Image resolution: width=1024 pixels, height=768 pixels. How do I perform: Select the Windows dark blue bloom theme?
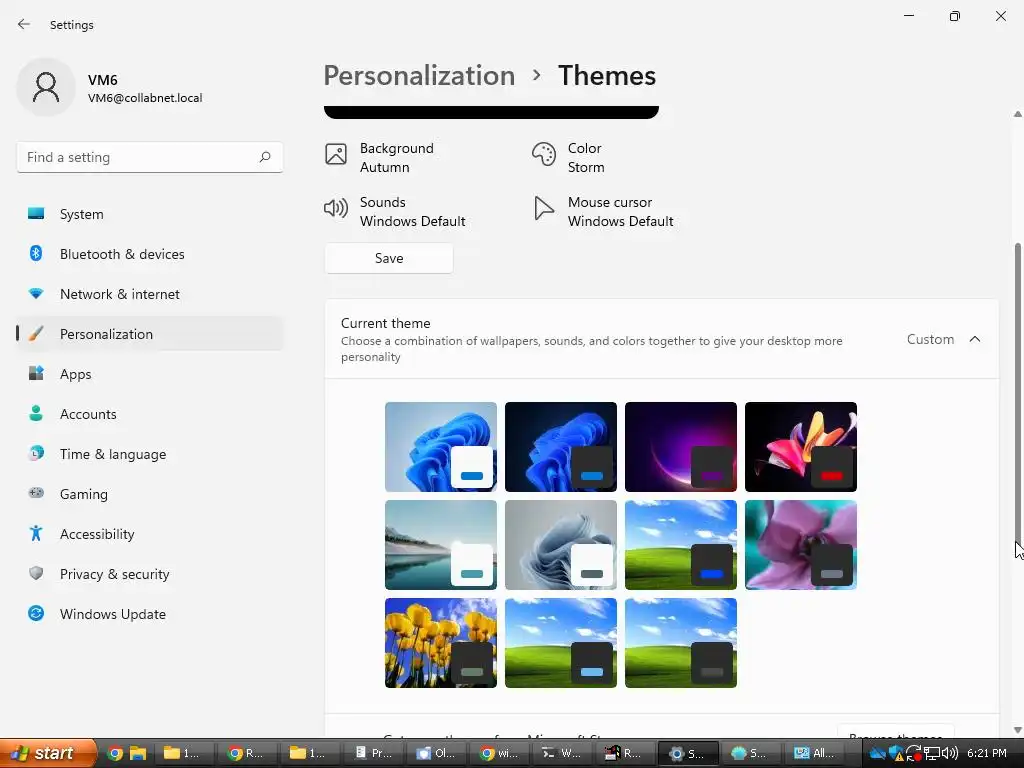click(560, 447)
